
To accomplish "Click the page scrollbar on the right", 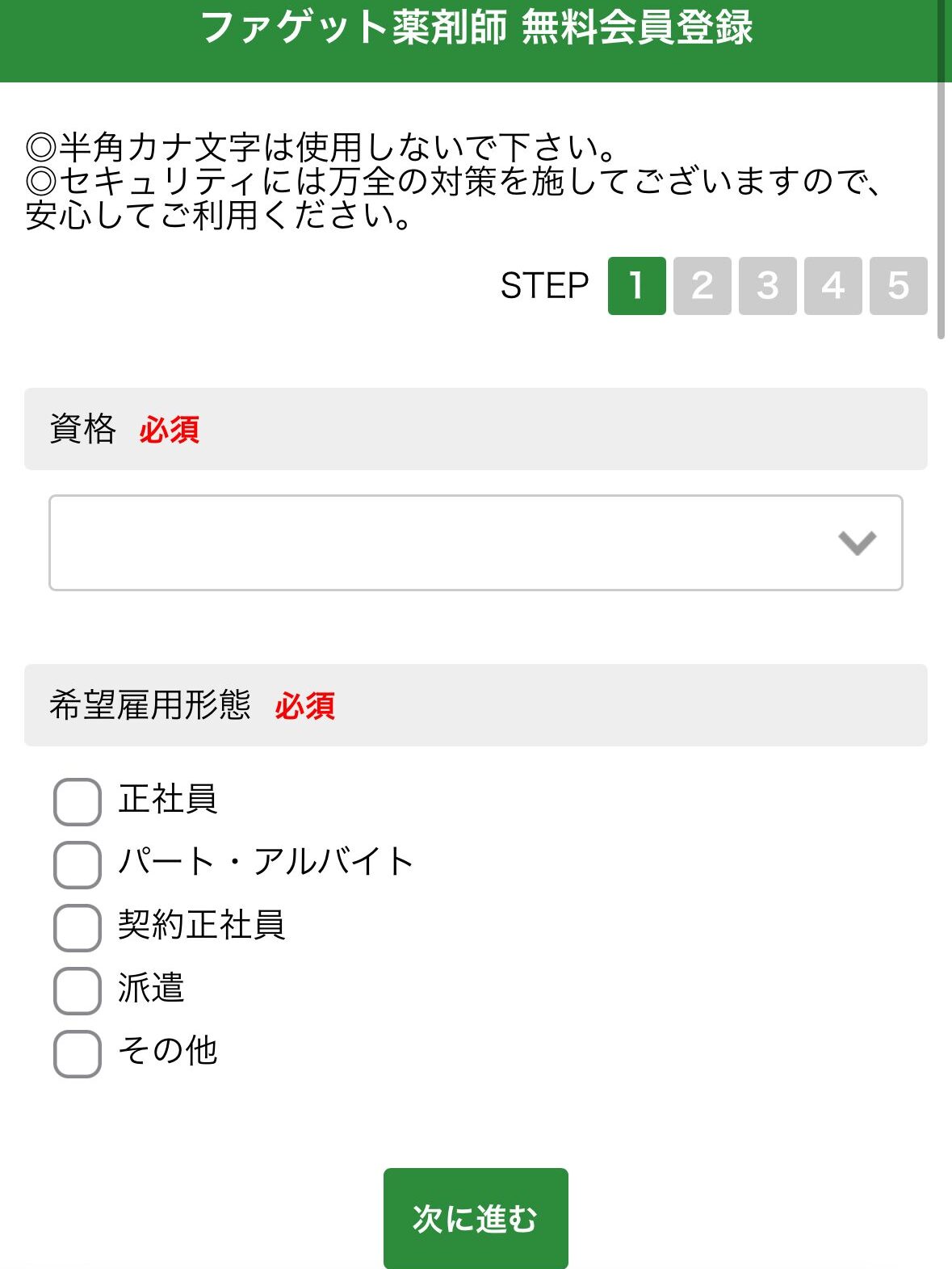I will [x=941, y=170].
